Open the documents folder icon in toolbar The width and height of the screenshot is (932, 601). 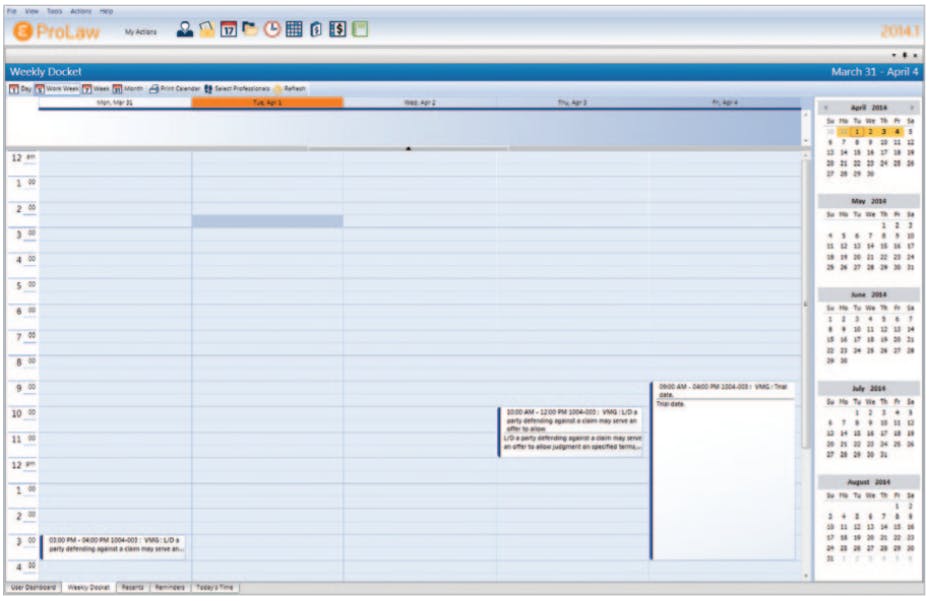250,29
